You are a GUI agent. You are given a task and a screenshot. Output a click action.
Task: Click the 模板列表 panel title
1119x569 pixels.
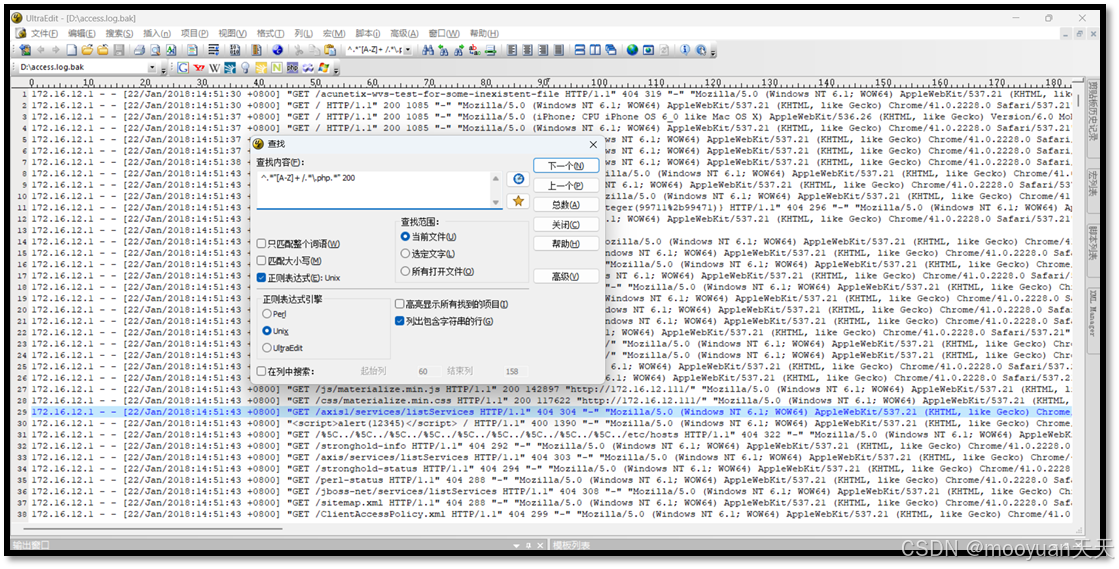tap(572, 545)
